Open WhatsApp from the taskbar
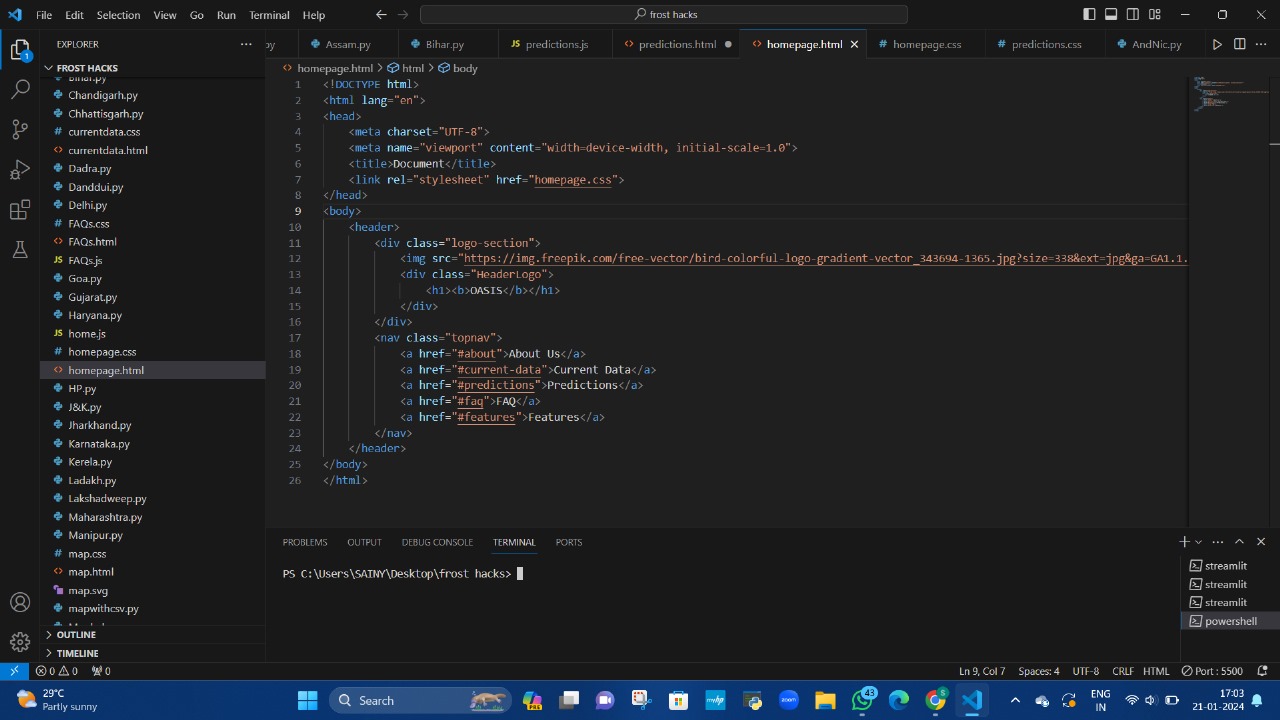The image size is (1280, 720). (862, 700)
